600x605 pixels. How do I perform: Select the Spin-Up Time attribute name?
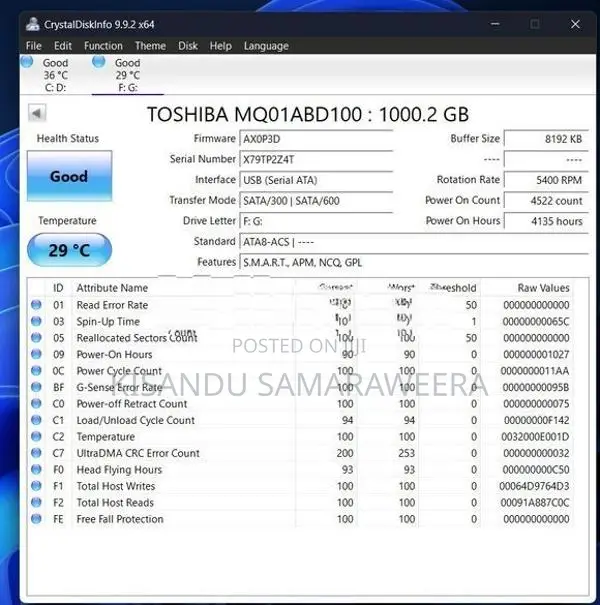[x=108, y=321]
